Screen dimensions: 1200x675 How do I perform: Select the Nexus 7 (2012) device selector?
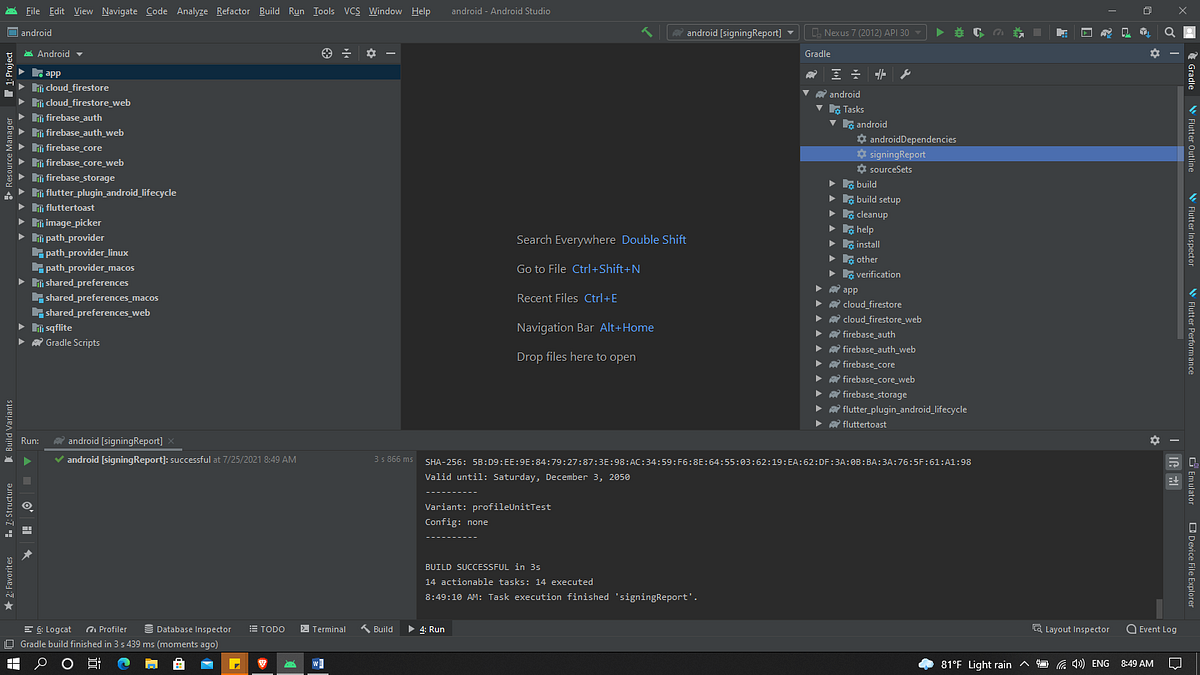click(865, 32)
